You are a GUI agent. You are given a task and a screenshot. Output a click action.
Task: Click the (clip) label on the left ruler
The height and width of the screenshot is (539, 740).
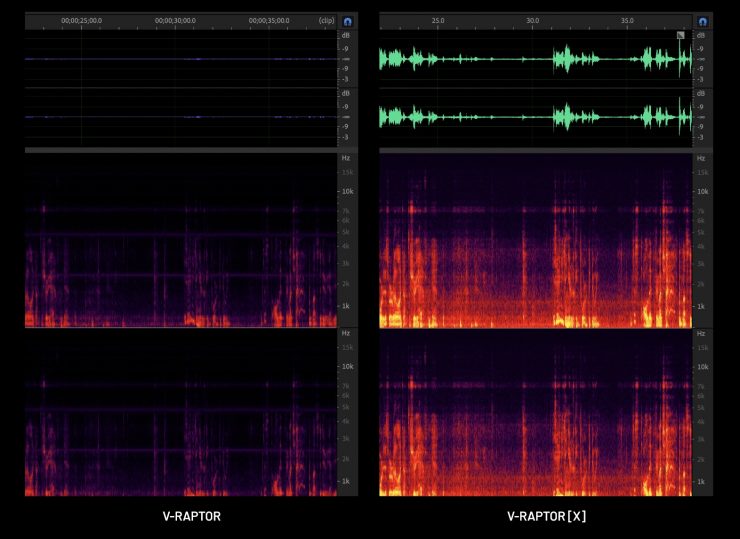pyautogui.click(x=326, y=20)
